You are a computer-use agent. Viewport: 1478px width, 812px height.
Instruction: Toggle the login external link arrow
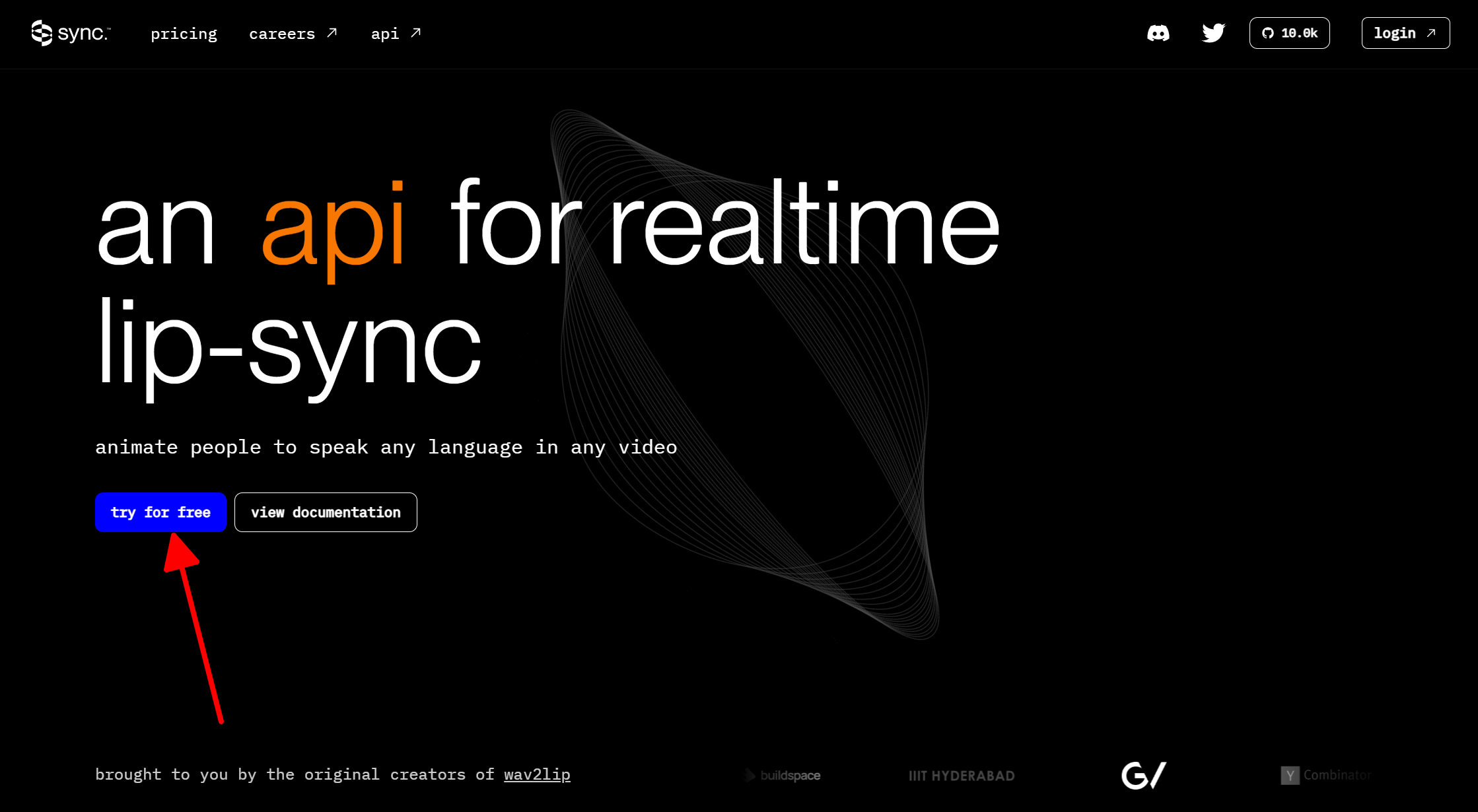coord(1431,33)
